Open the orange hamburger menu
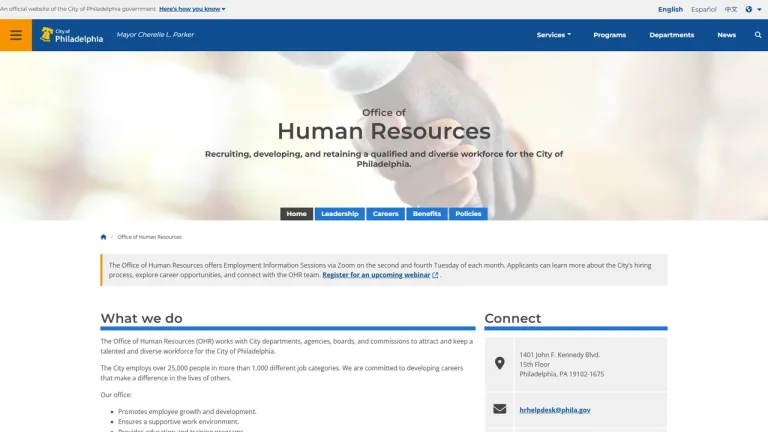Screen dimensions: 768x432 pyautogui.click(x=16, y=35)
